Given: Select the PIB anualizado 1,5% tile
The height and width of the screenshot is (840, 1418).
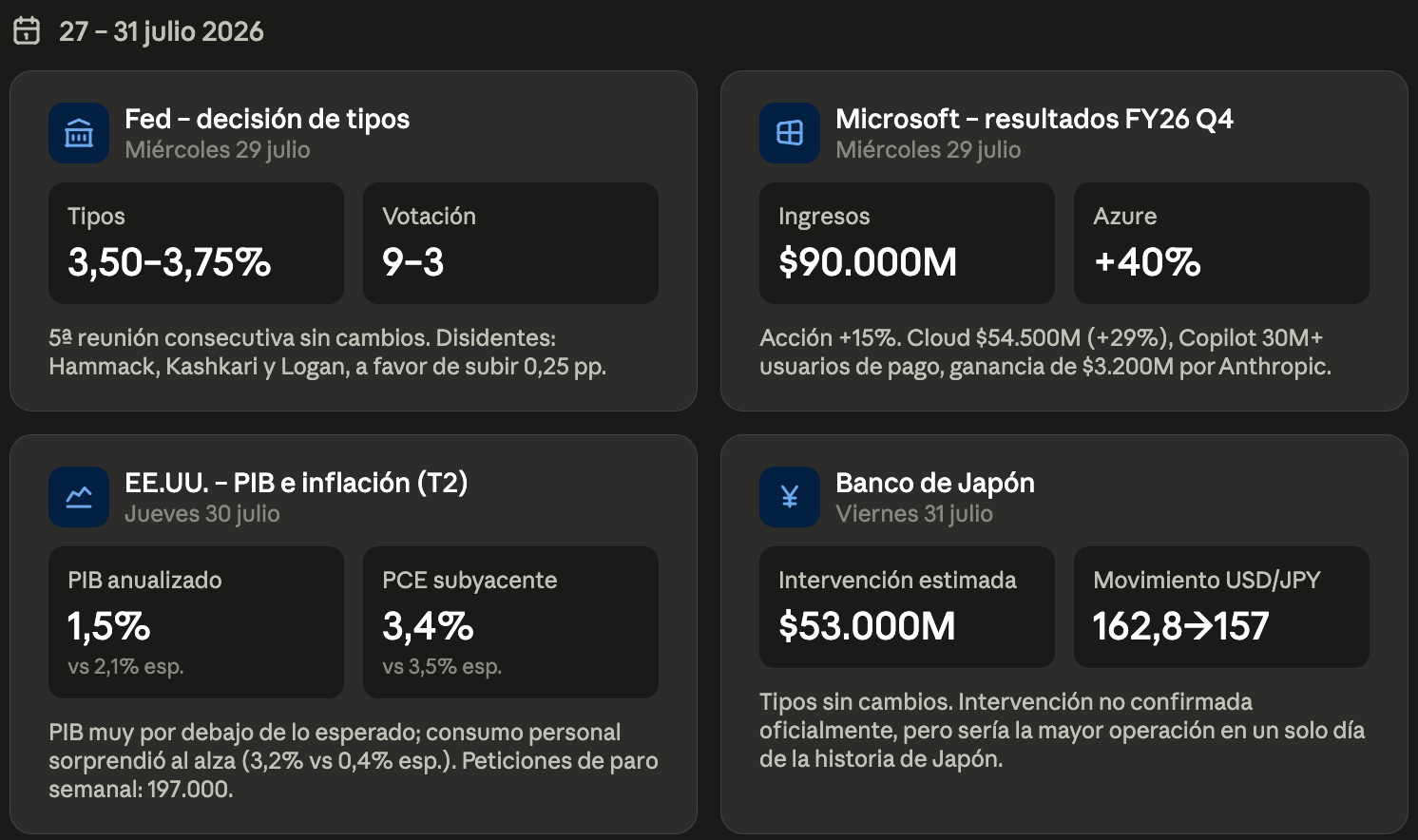Looking at the screenshot, I should tap(196, 622).
